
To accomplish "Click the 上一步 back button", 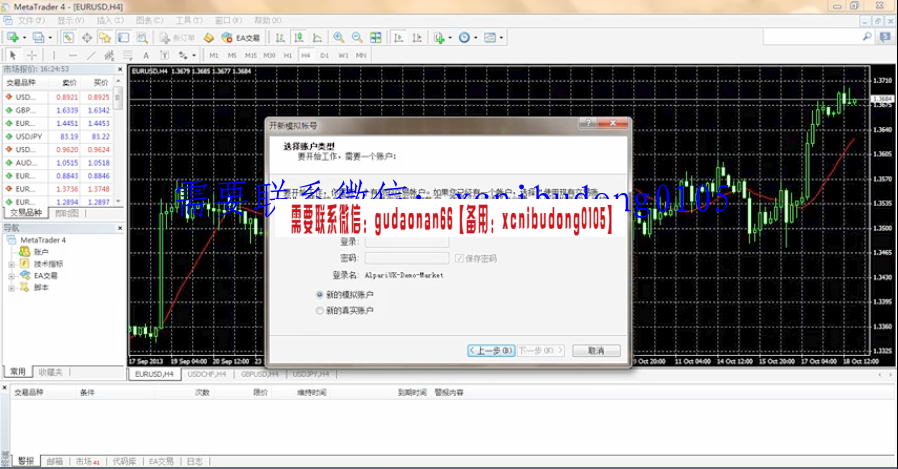I will tap(491, 350).
